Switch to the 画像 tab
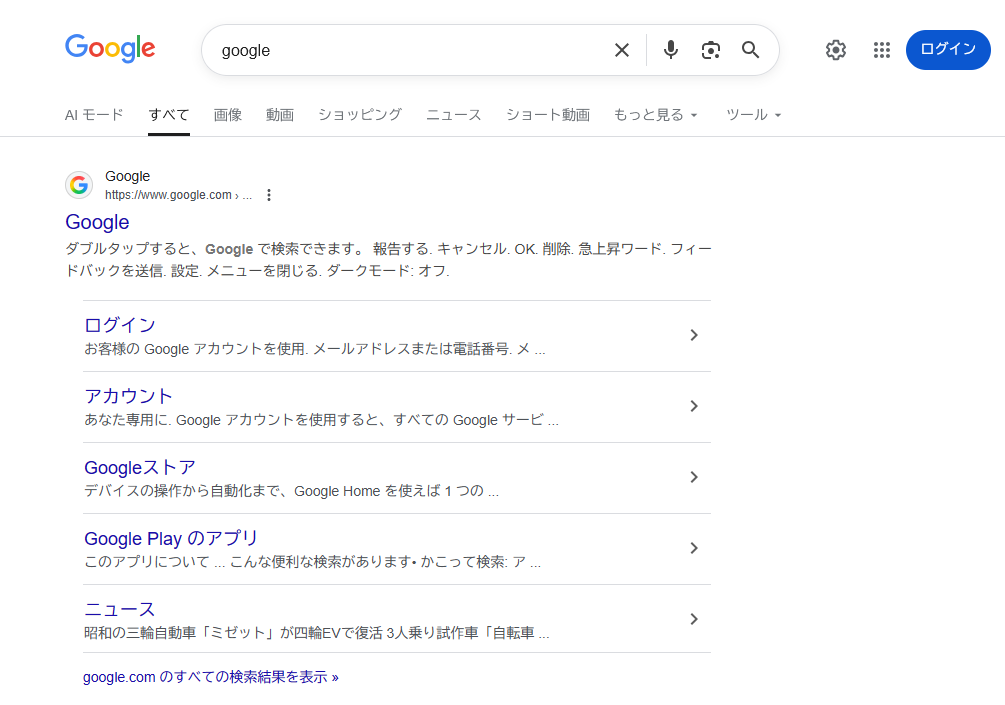This screenshot has height=705, width=1005. (x=228, y=115)
